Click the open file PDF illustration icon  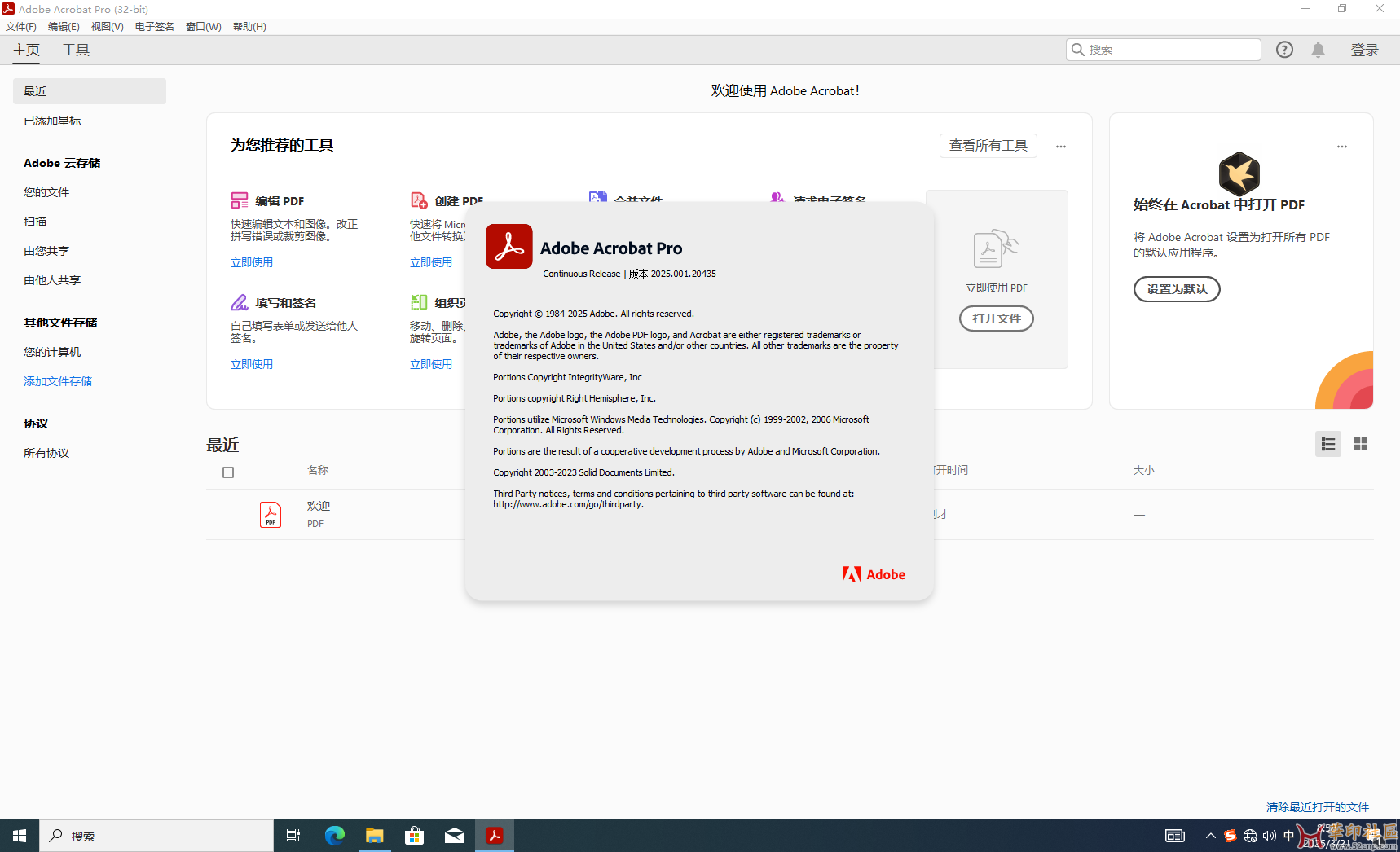996,249
